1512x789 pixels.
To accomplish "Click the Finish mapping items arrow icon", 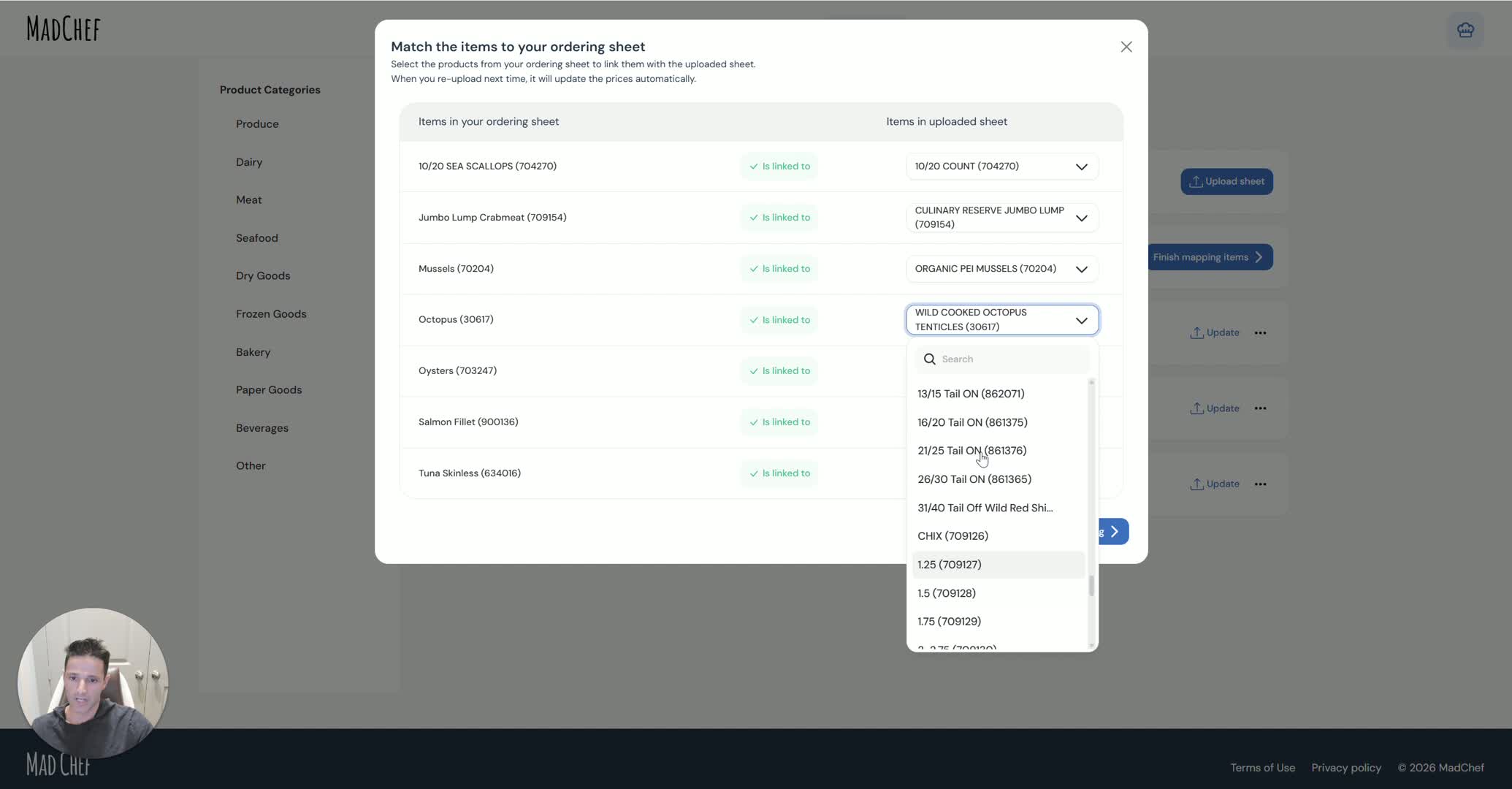I will click(1259, 257).
